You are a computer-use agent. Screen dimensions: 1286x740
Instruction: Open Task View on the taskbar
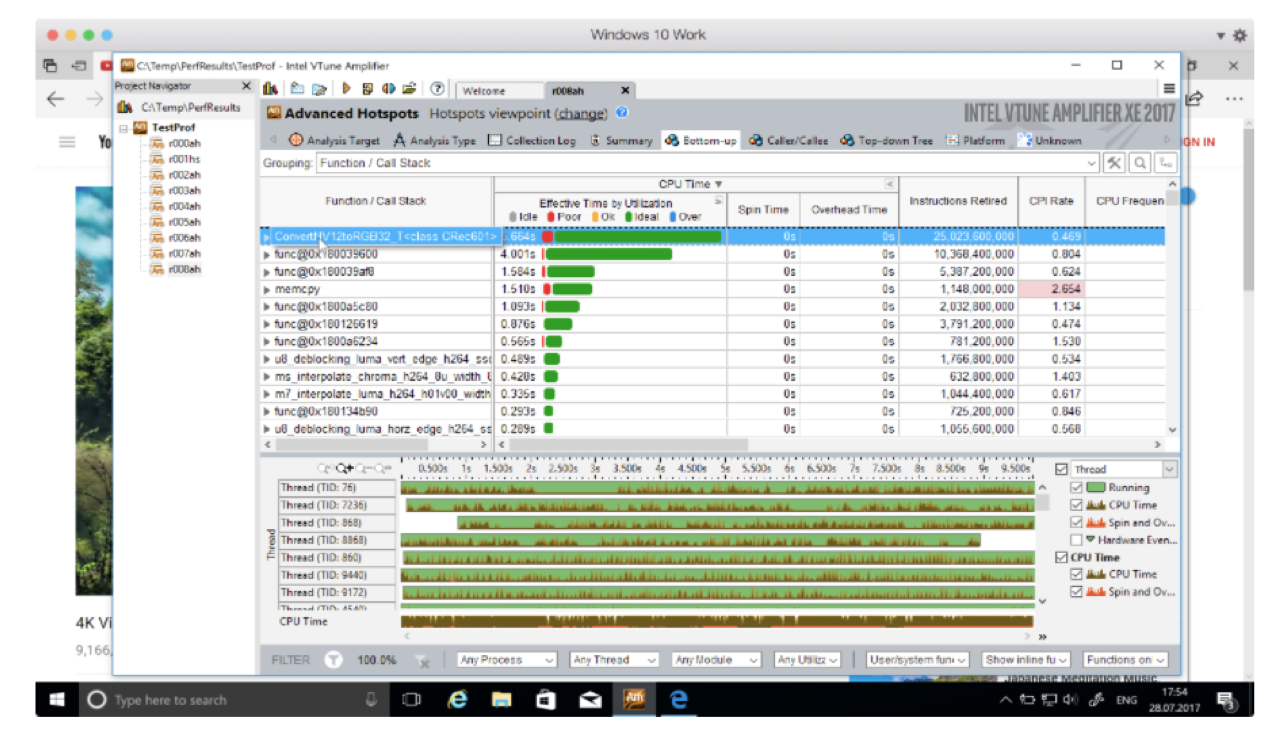coord(411,700)
